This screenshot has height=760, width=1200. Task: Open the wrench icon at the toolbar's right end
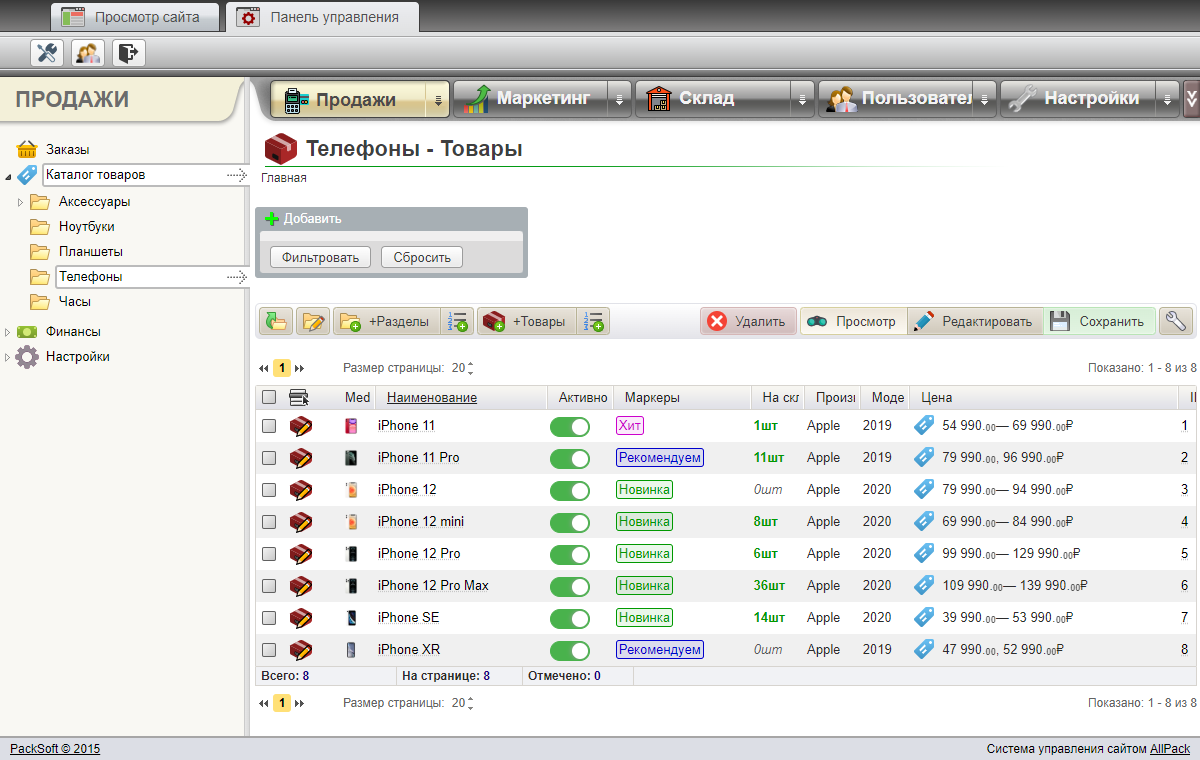click(1177, 321)
